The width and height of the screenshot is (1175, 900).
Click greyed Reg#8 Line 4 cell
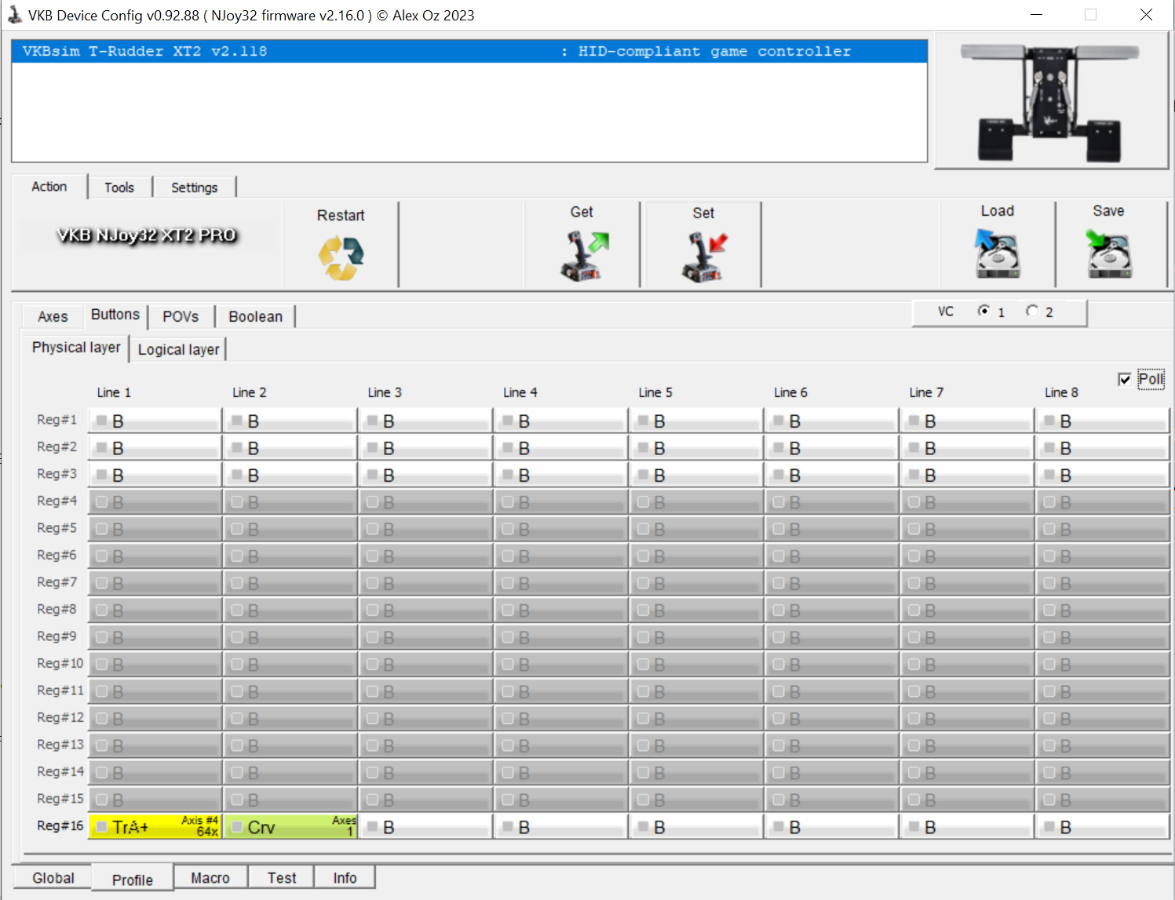pos(561,611)
